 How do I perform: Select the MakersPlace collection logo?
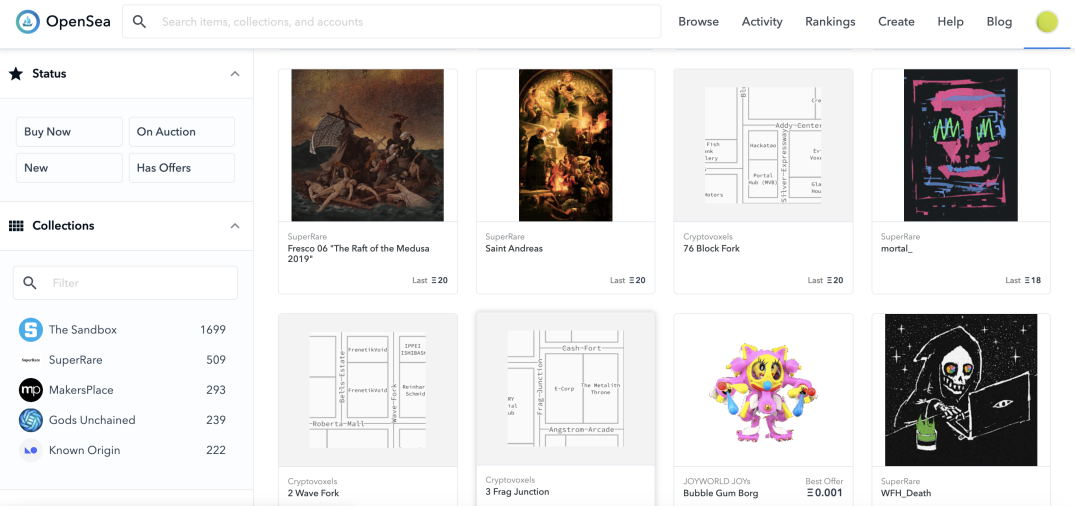(31, 390)
